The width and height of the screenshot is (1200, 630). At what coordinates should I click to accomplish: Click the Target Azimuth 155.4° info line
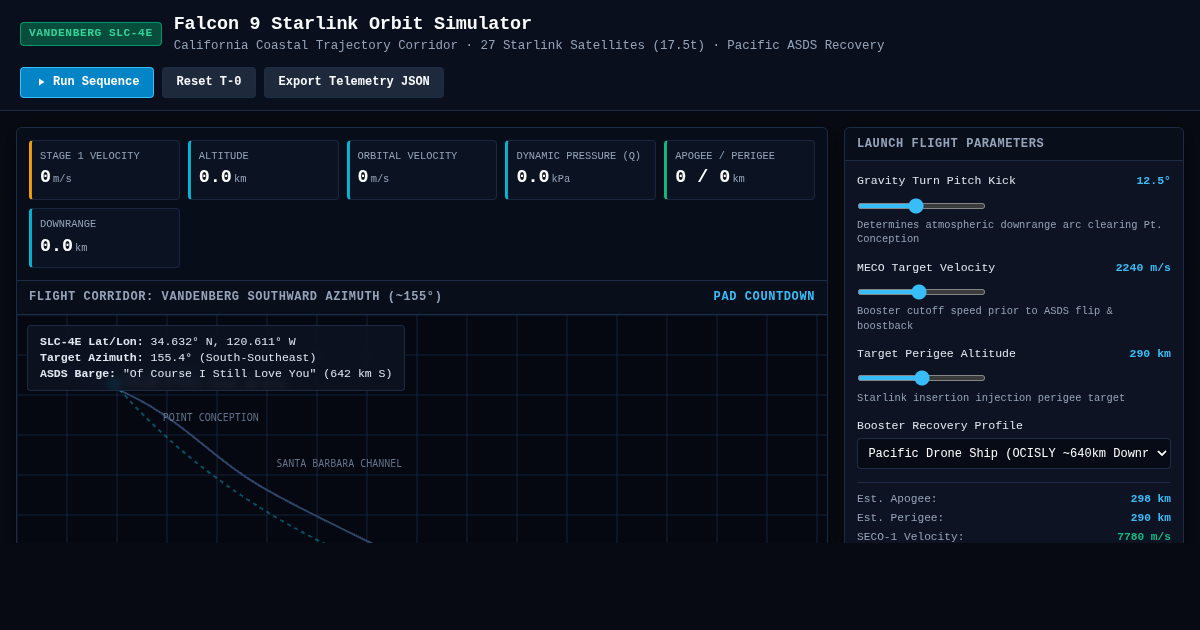click(178, 358)
